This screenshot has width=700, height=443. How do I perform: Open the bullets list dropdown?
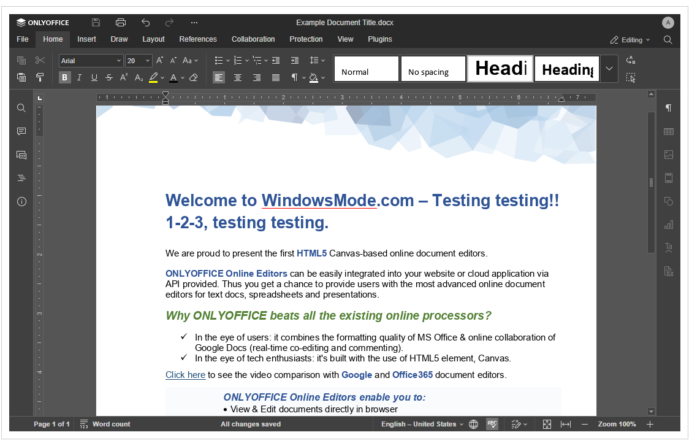click(x=227, y=60)
